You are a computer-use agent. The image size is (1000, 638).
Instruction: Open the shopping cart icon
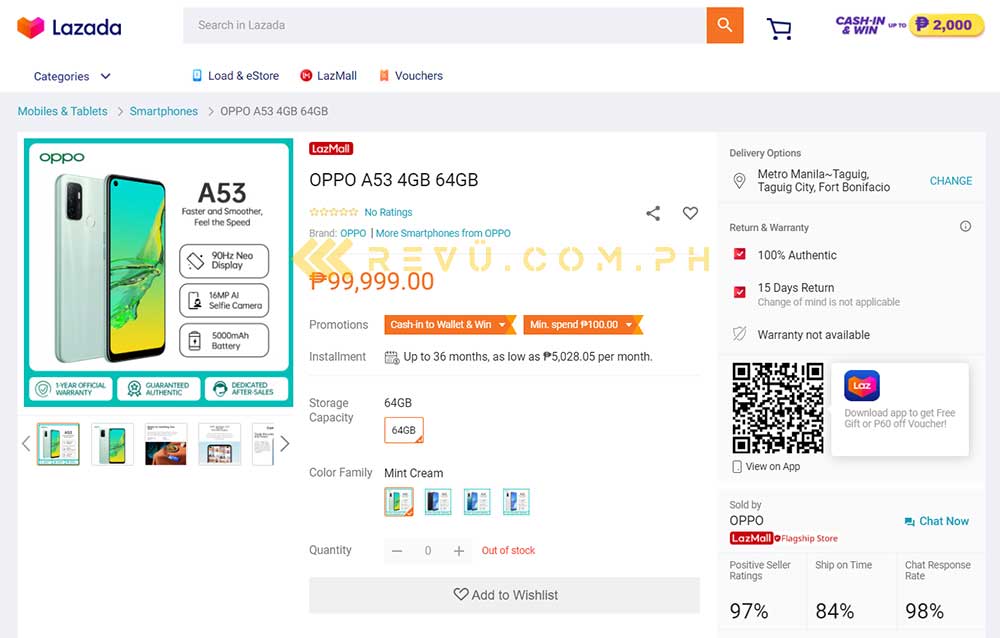click(x=779, y=29)
